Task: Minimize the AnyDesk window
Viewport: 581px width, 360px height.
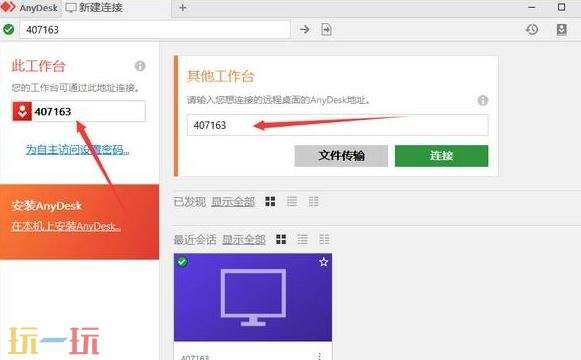Action: pos(532,7)
